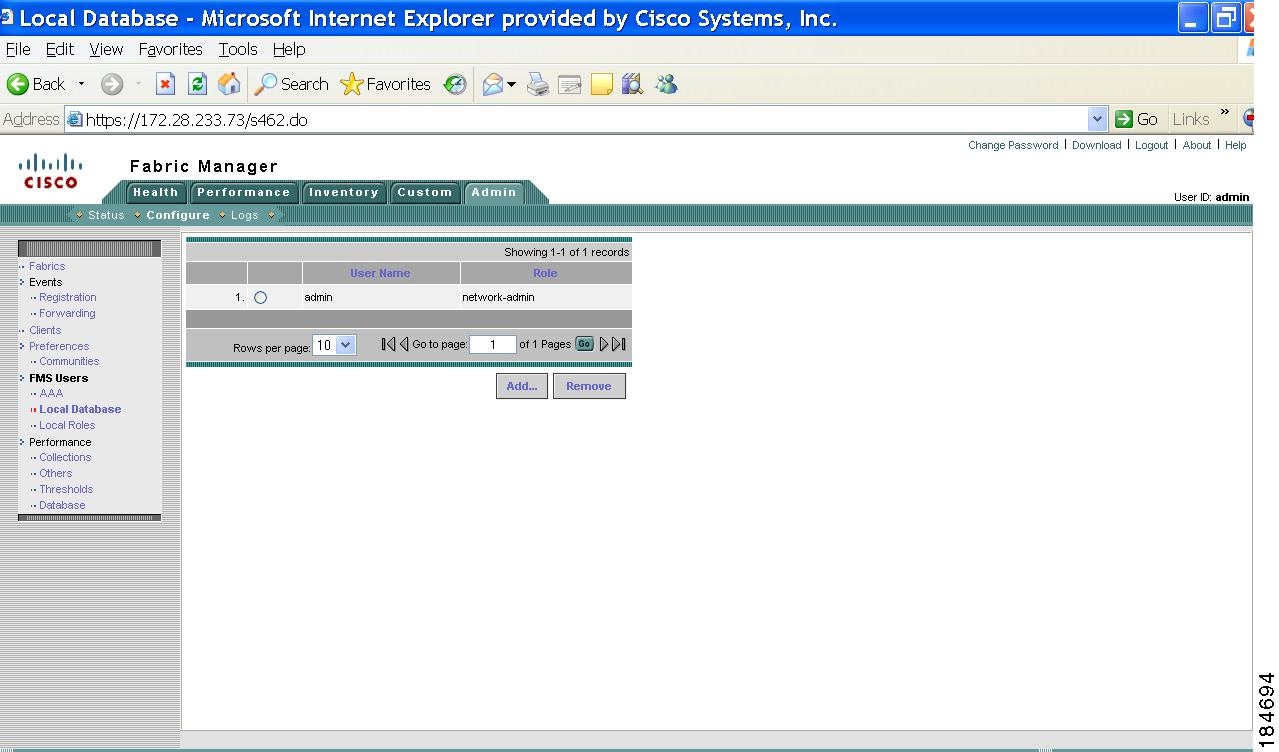The image size is (1279, 752).
Task: Expand the Configure menu in the navigation bar
Action: coord(178,215)
